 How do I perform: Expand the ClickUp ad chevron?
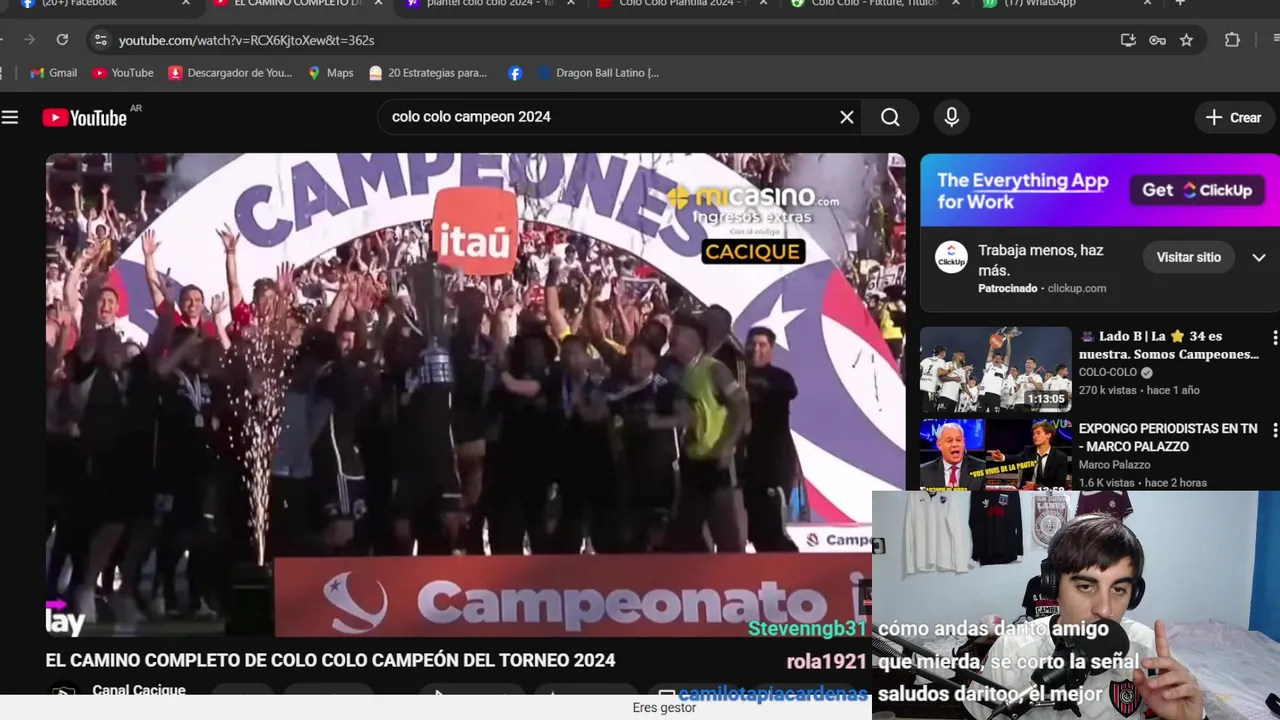(1259, 257)
